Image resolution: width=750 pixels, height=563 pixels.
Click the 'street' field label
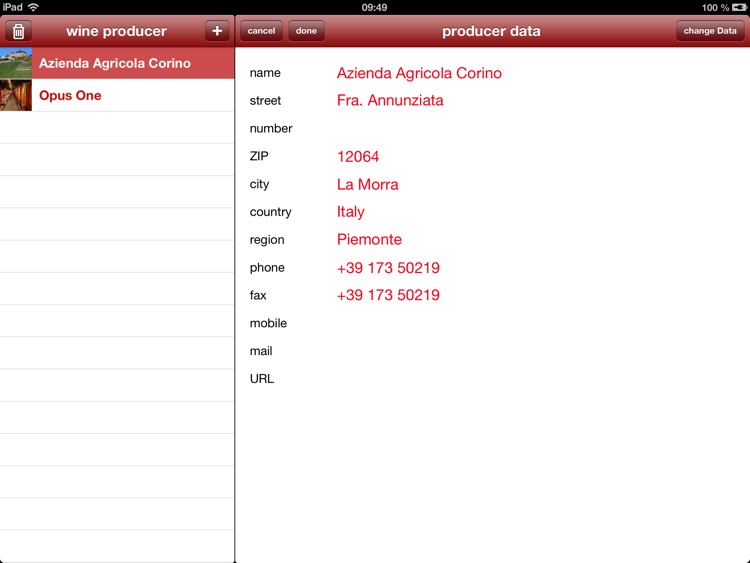pos(265,101)
